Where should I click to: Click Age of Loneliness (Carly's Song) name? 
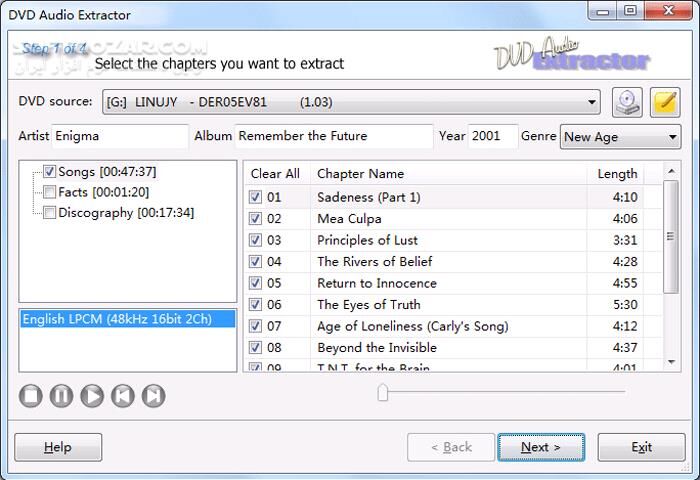413,326
